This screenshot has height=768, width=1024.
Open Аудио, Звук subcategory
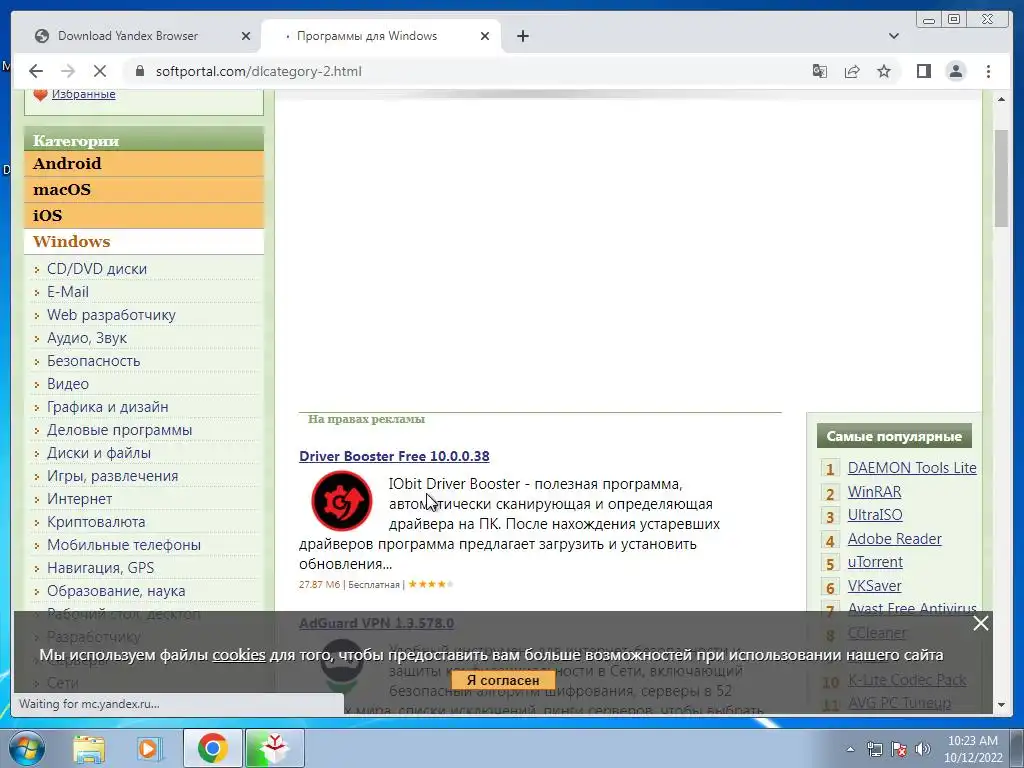[87, 338]
